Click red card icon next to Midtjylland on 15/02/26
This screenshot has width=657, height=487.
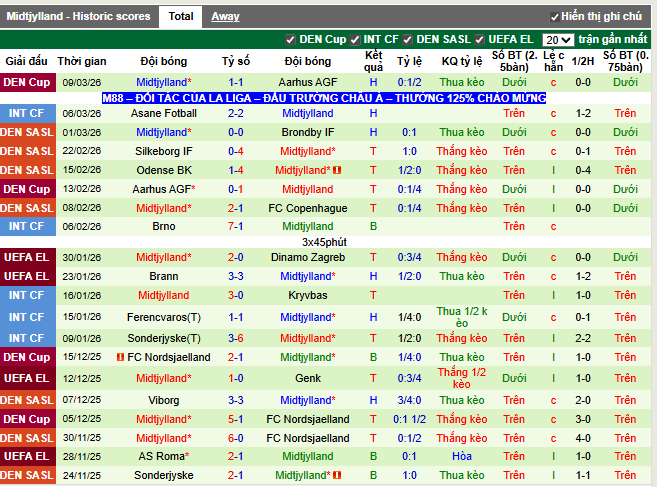tap(337, 170)
